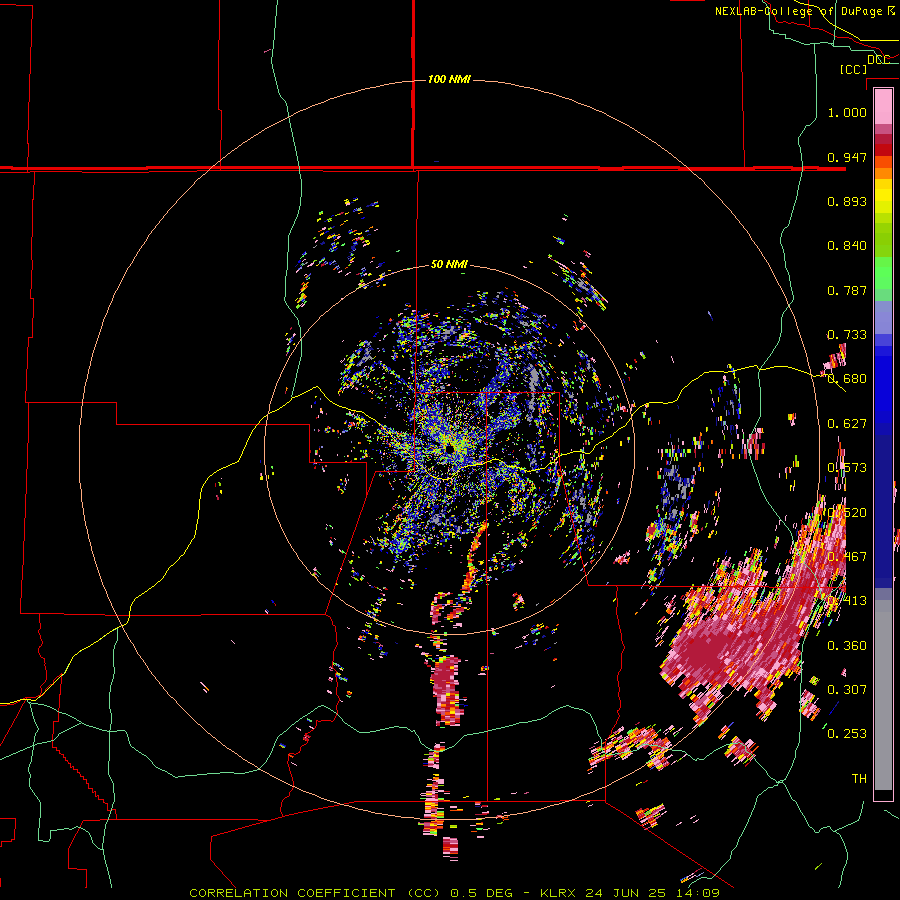Image resolution: width=900 pixels, height=900 pixels.
Task: Click the KLRX station identifier
Action: pyautogui.click(x=559, y=893)
